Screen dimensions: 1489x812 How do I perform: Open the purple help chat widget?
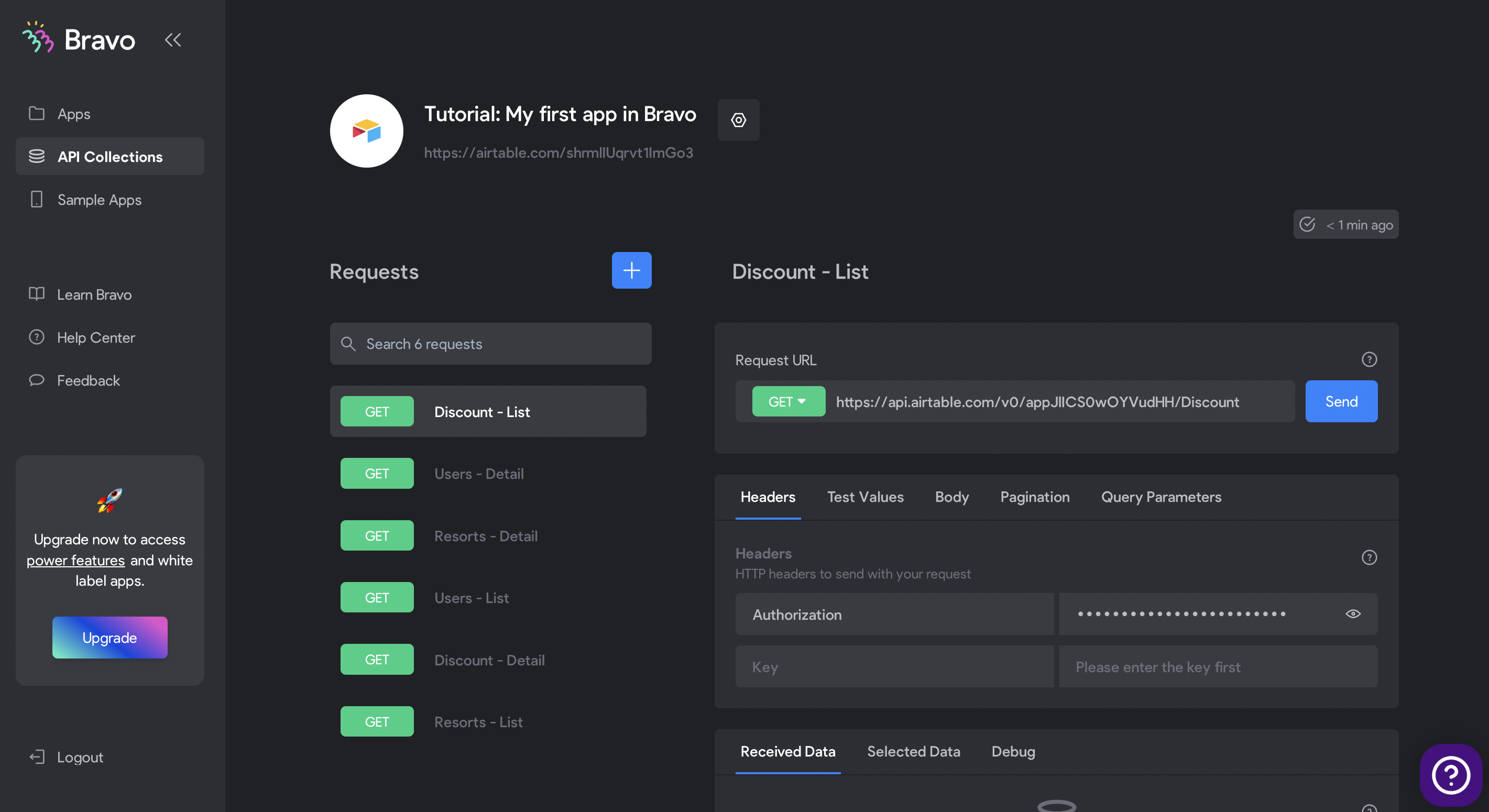pos(1450,775)
